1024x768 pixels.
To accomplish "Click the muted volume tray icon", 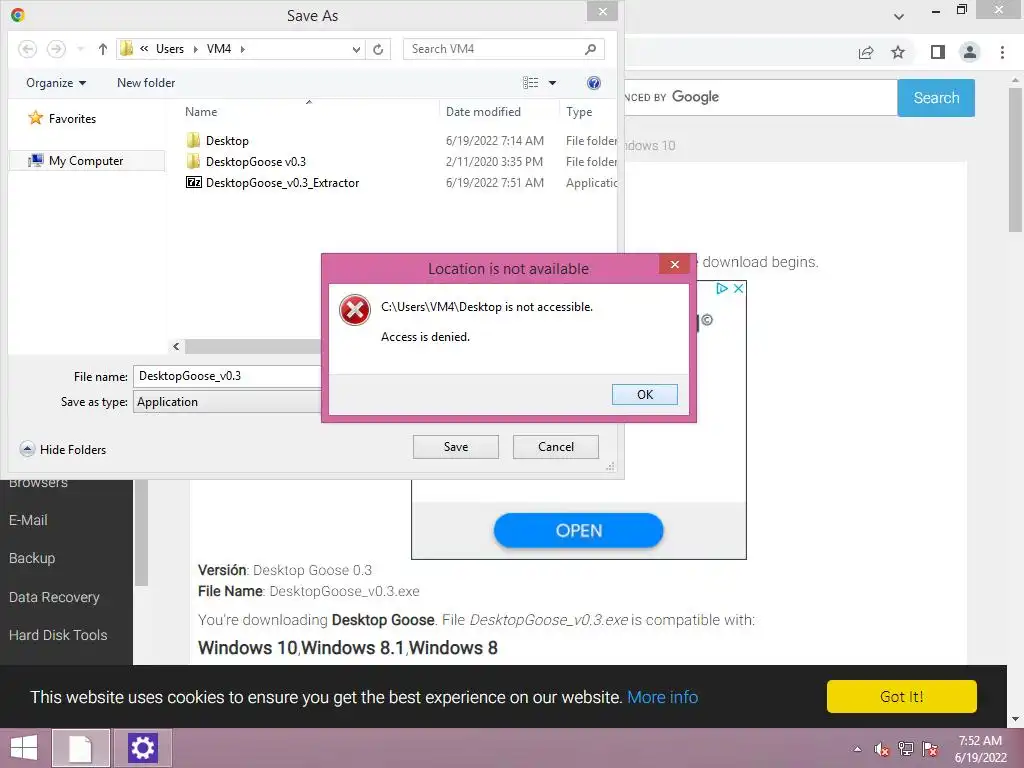I will coord(882,749).
